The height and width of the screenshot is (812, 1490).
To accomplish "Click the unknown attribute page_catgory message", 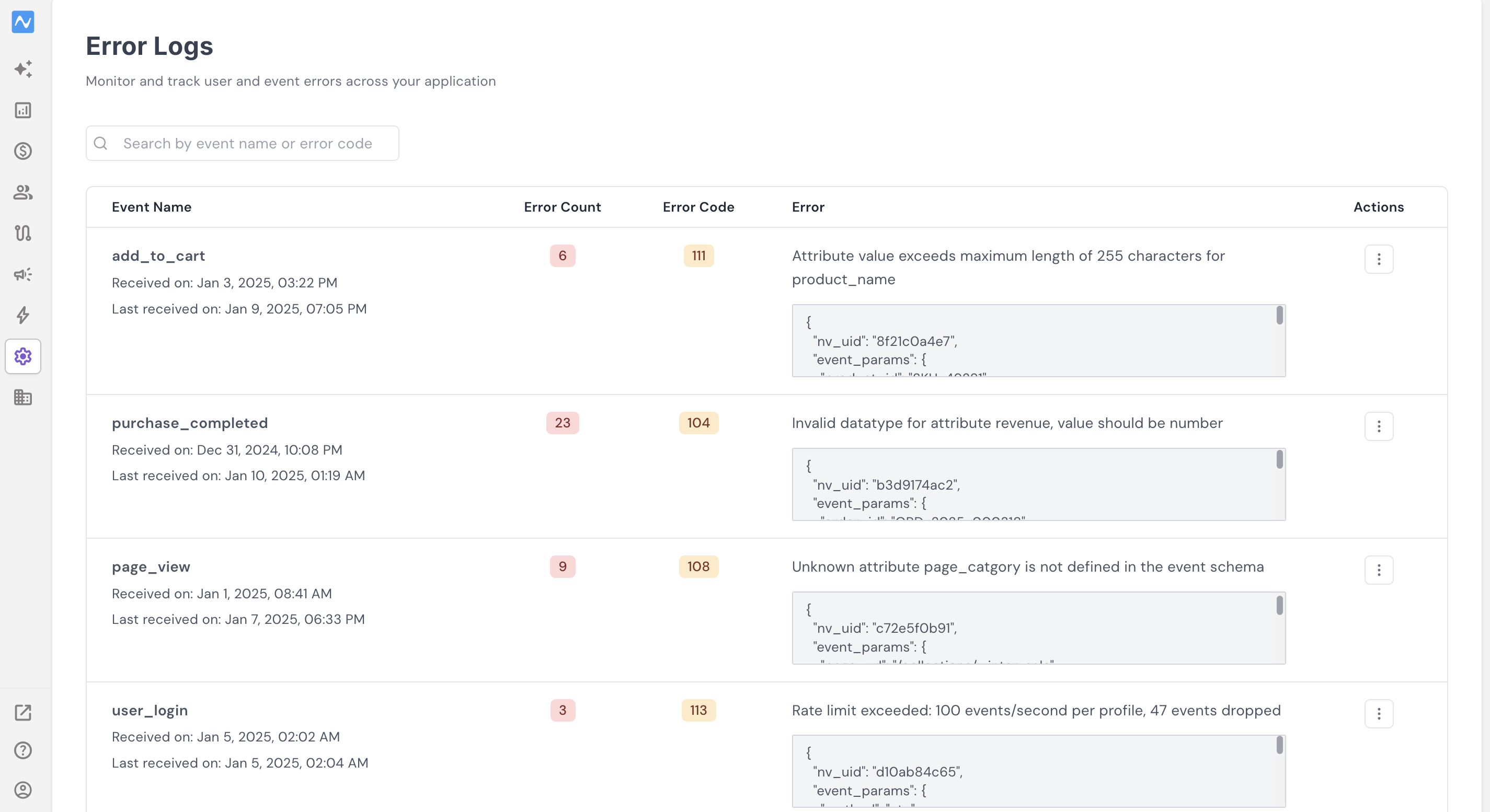I will point(1028,567).
